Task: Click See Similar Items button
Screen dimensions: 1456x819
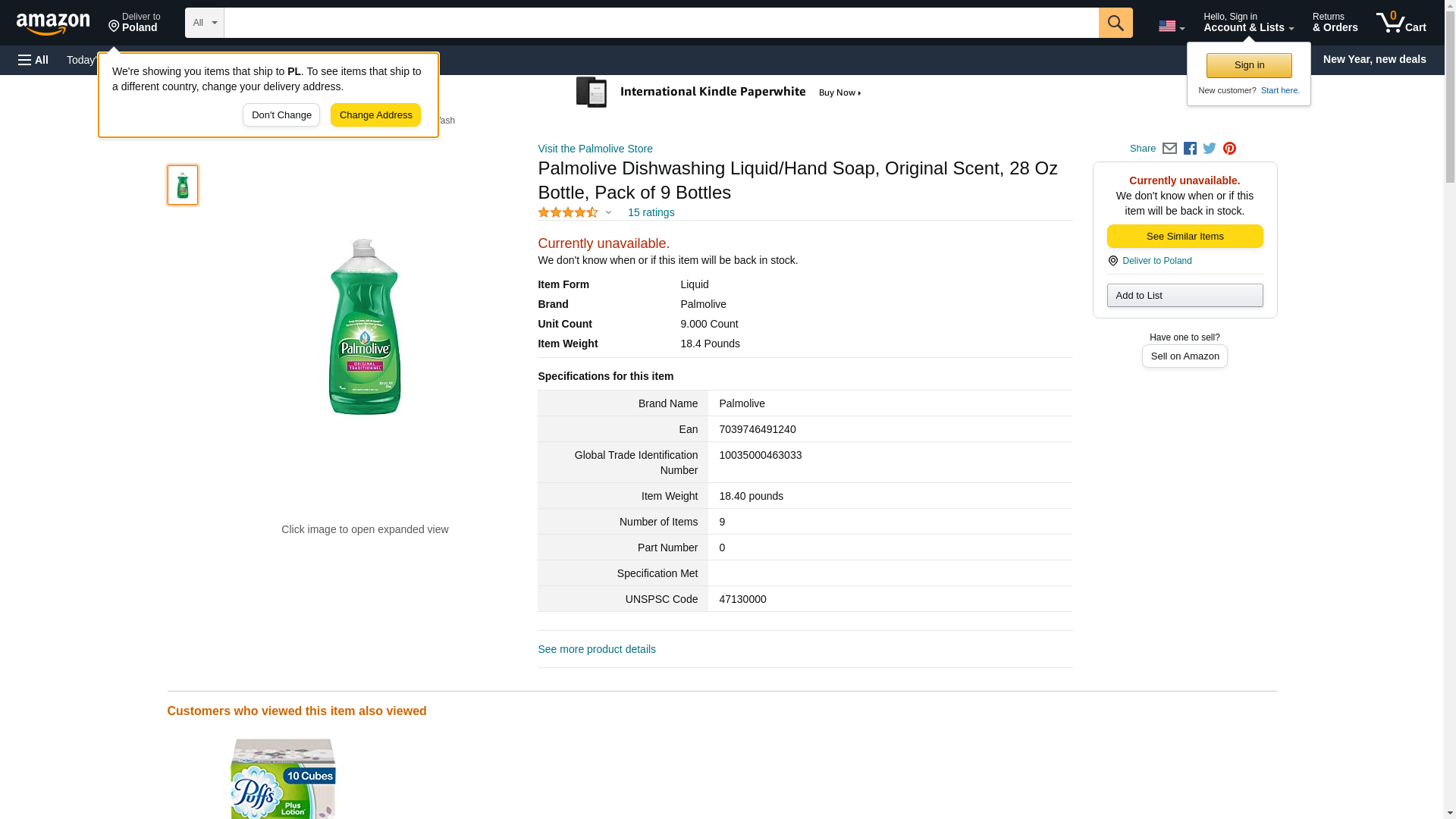Action: tap(1185, 237)
